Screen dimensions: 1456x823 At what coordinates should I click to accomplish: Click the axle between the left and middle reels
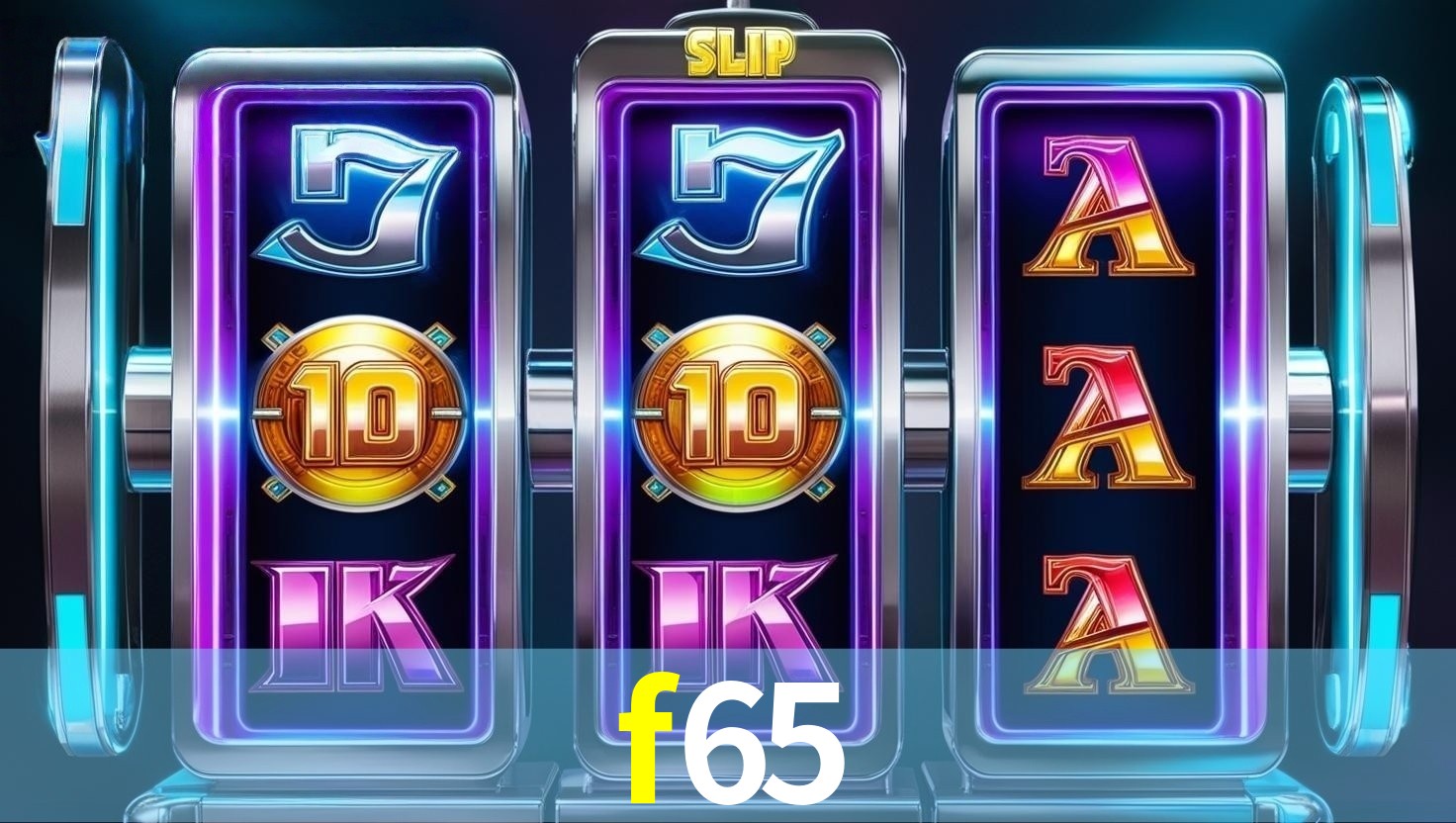[550, 412]
